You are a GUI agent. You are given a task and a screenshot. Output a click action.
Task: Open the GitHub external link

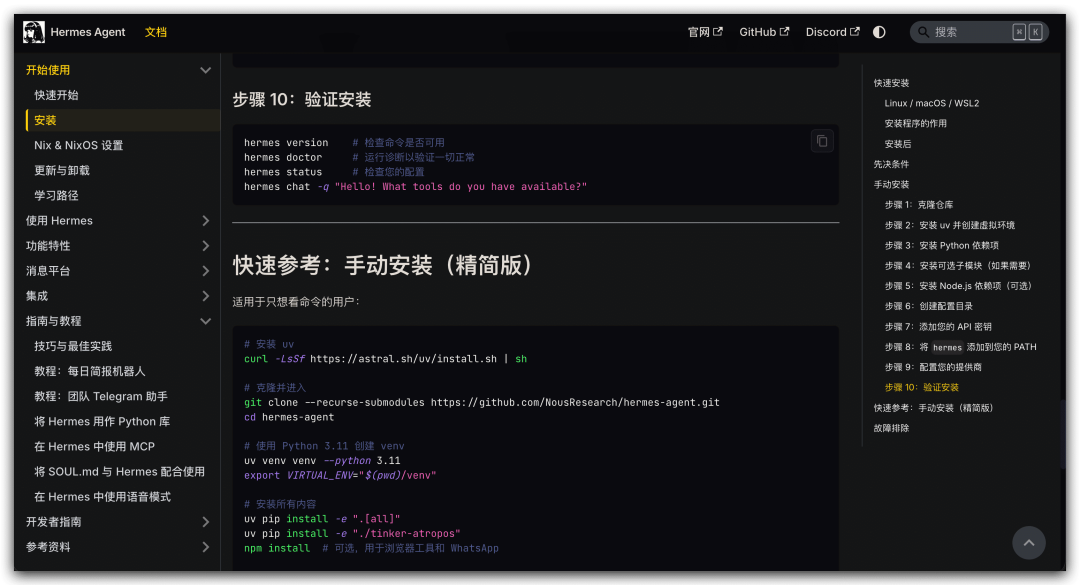[764, 32]
